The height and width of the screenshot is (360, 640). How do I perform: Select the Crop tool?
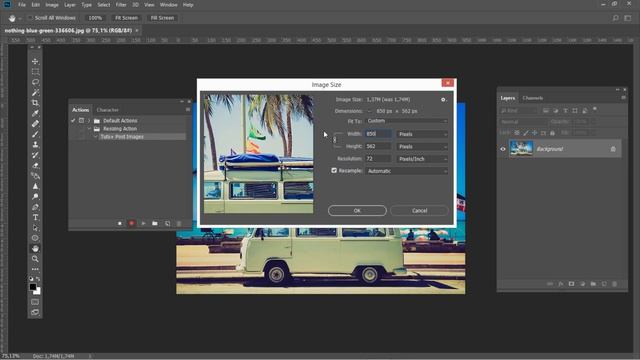(35, 103)
